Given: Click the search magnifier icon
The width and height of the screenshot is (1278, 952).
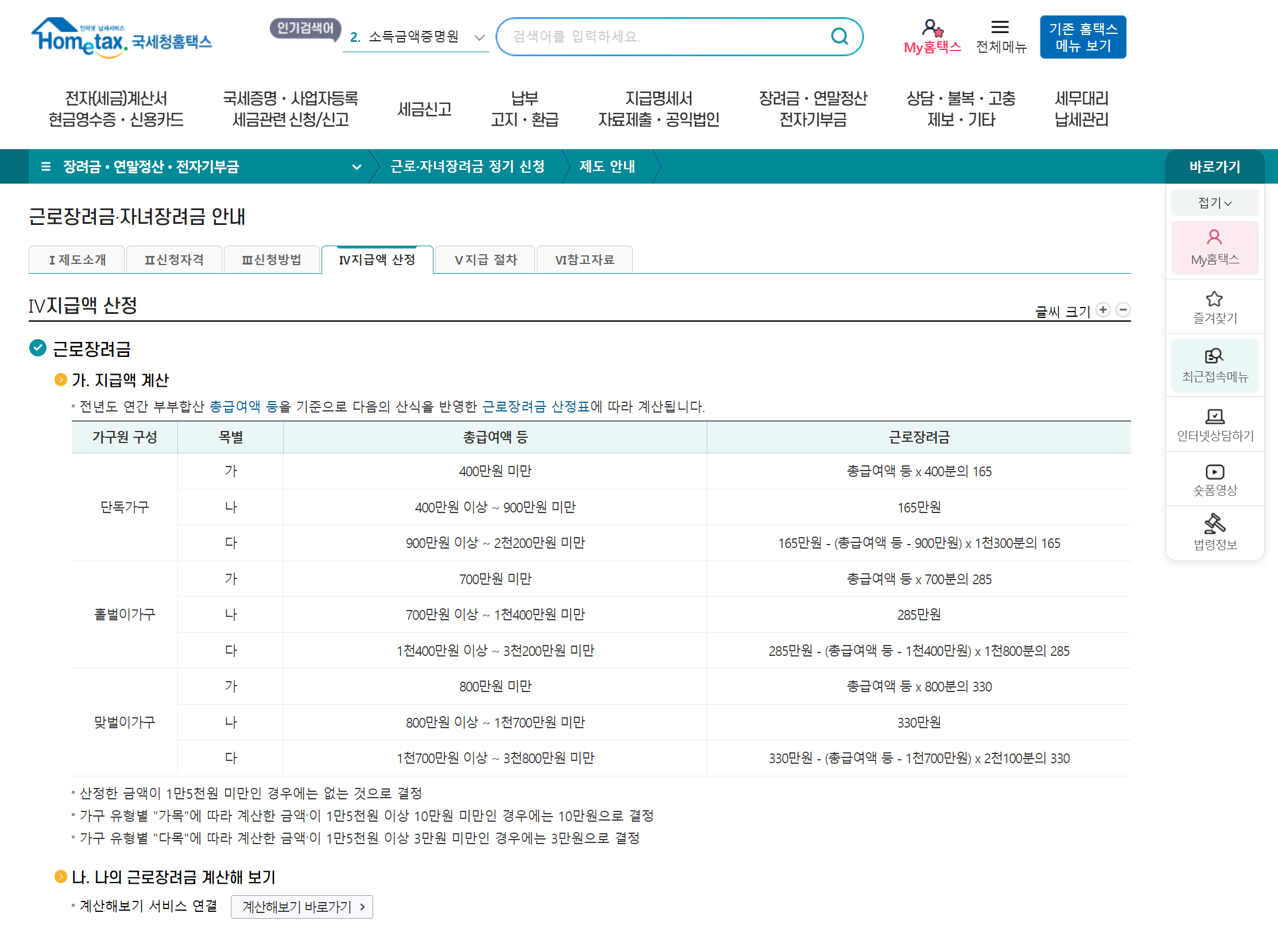Looking at the screenshot, I should coord(839,36).
